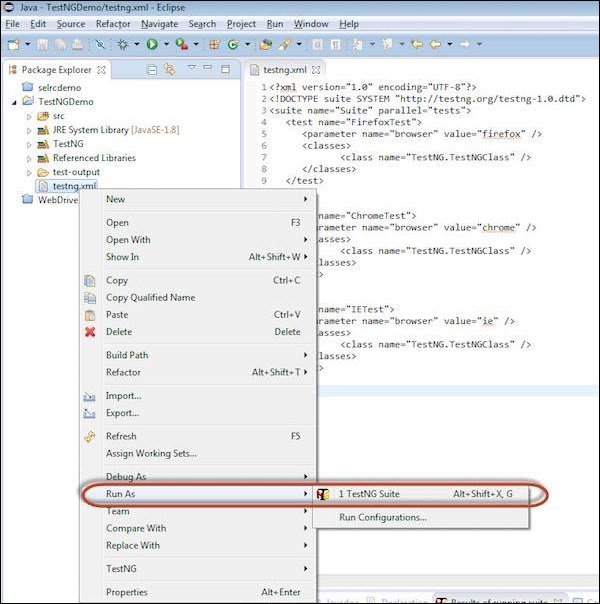This screenshot has height=604, width=600.
Task: Expand the test-output folder node
Action: click(x=29, y=173)
